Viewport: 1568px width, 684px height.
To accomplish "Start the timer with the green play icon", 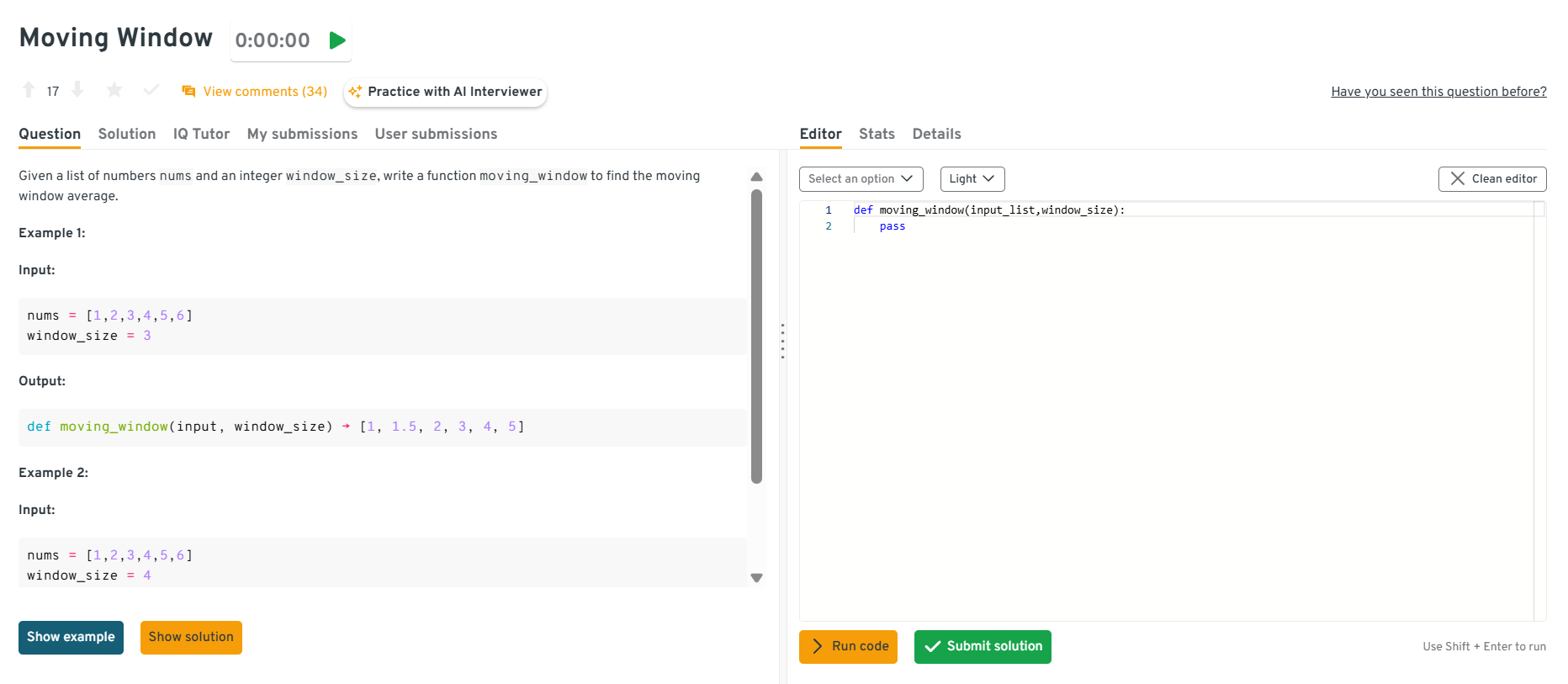I will (x=337, y=40).
